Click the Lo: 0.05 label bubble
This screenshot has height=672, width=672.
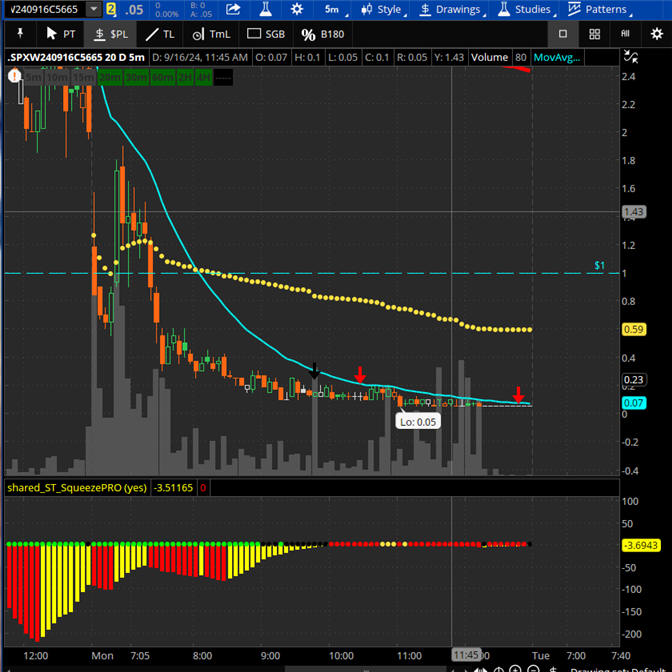(x=418, y=422)
